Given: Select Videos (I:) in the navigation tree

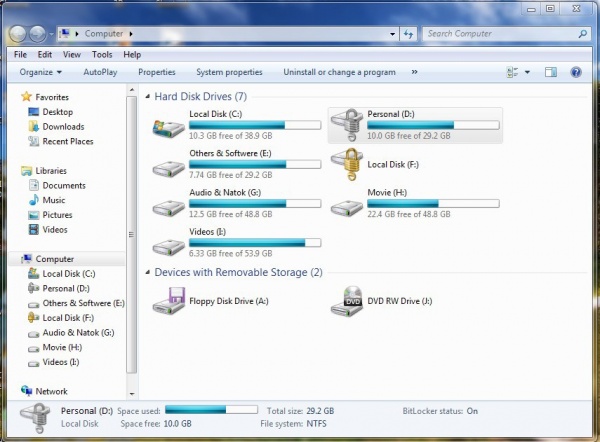Looking at the screenshot, I should 54,362.
